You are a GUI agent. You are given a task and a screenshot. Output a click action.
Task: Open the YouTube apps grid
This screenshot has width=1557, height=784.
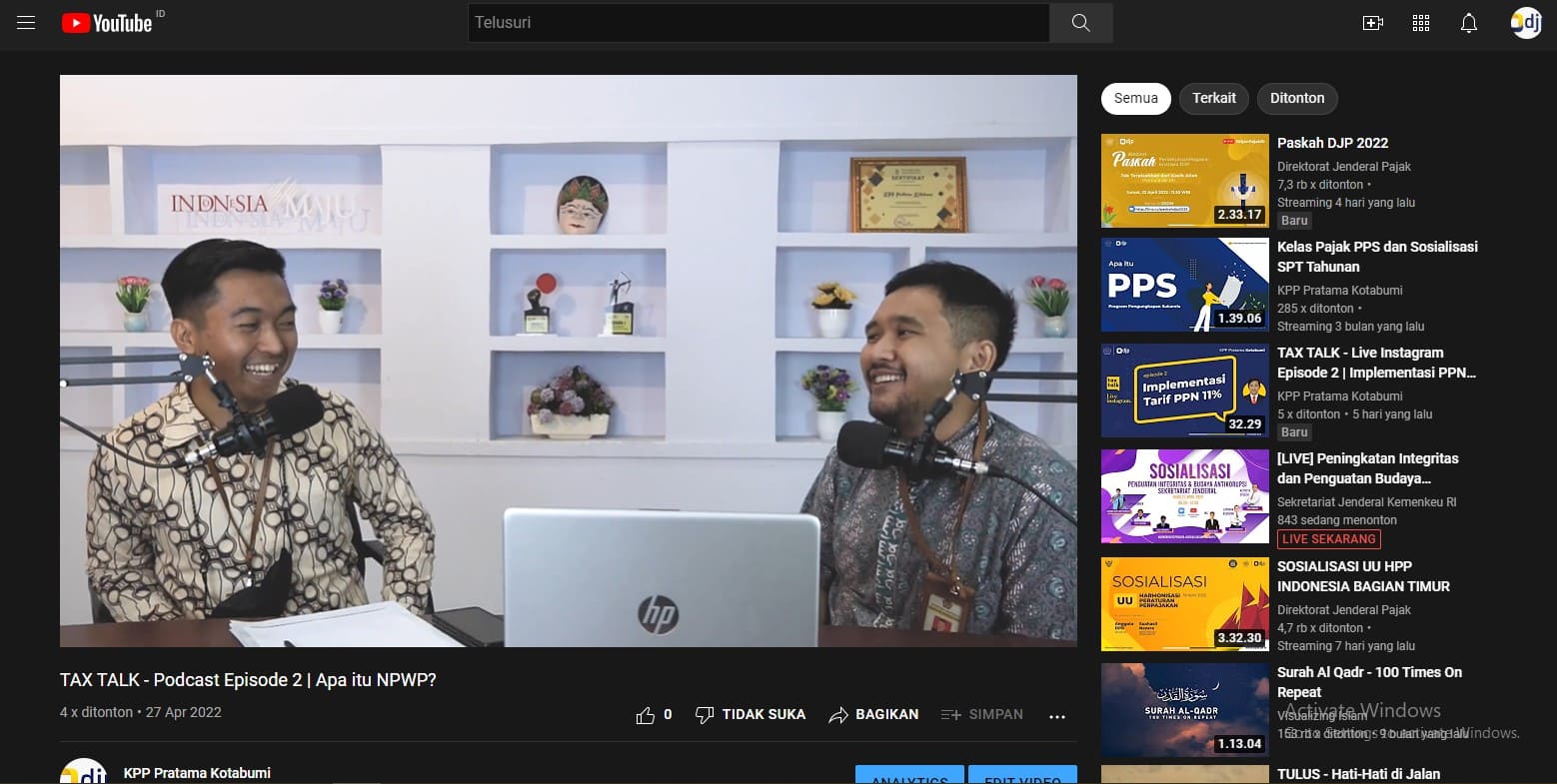1420,23
